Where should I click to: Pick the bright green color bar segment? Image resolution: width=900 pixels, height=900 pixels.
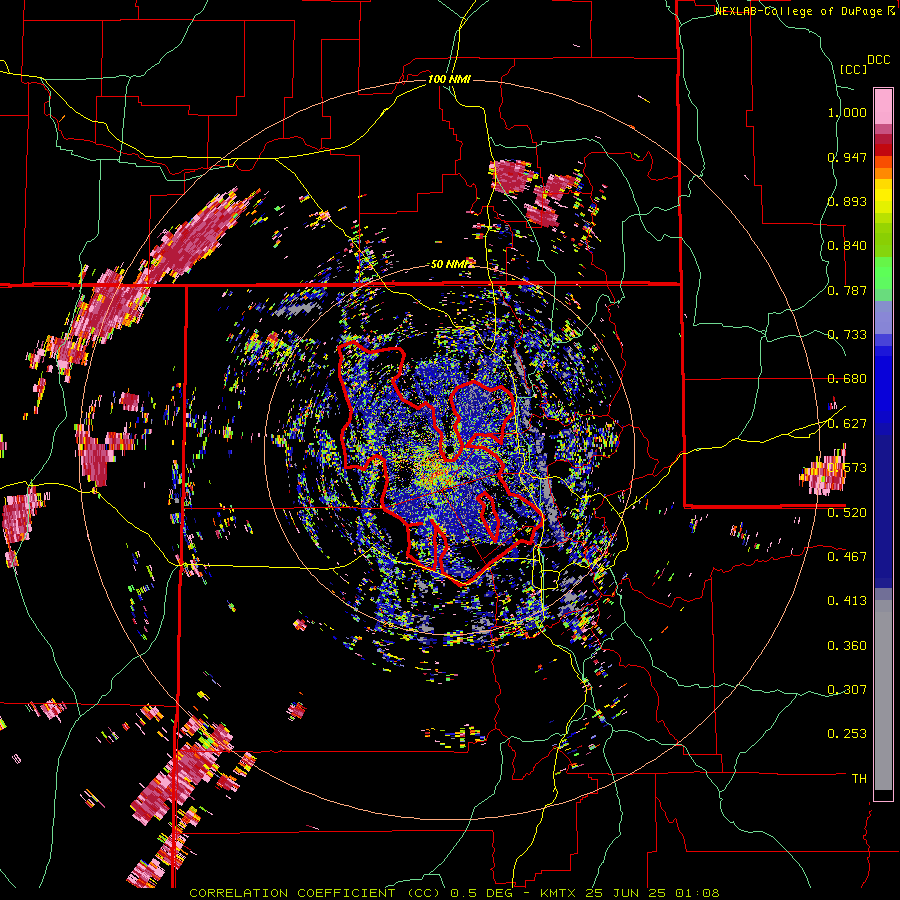(883, 273)
